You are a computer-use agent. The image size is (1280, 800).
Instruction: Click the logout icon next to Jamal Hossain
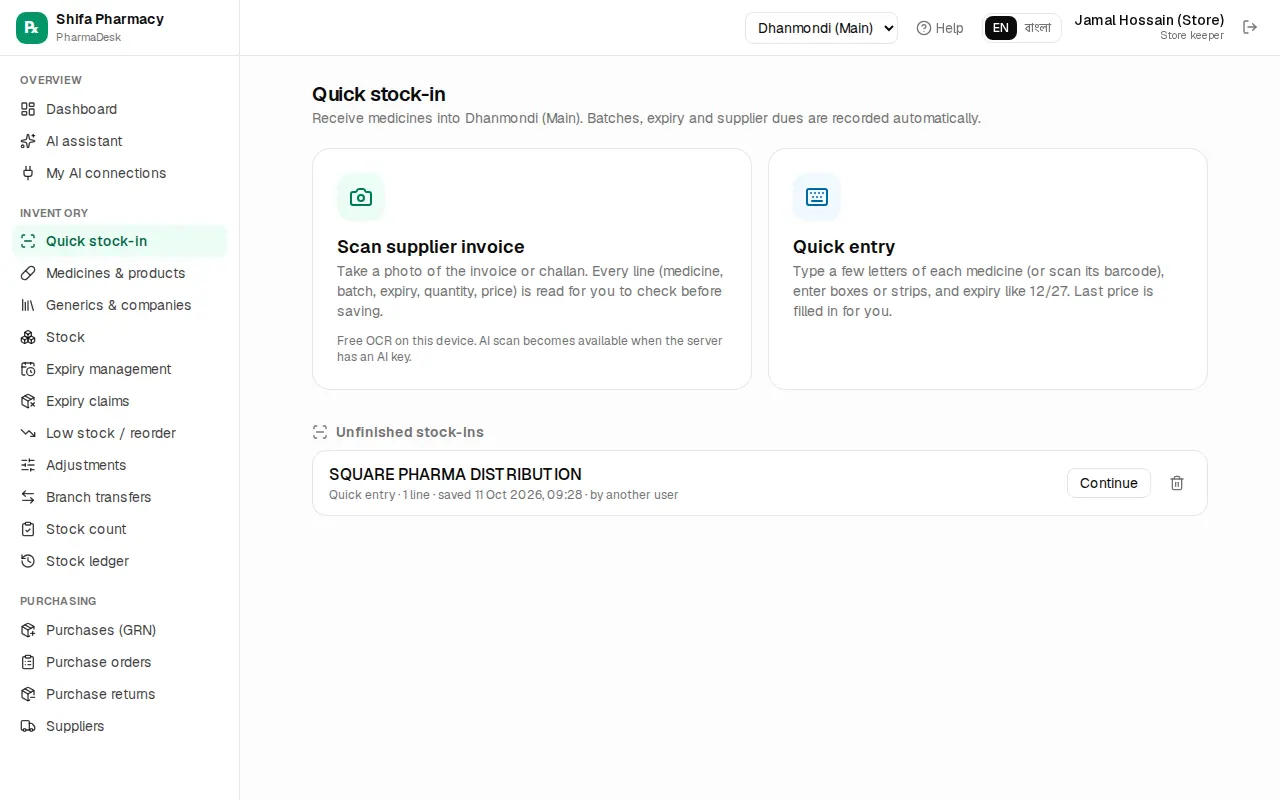coord(1250,27)
